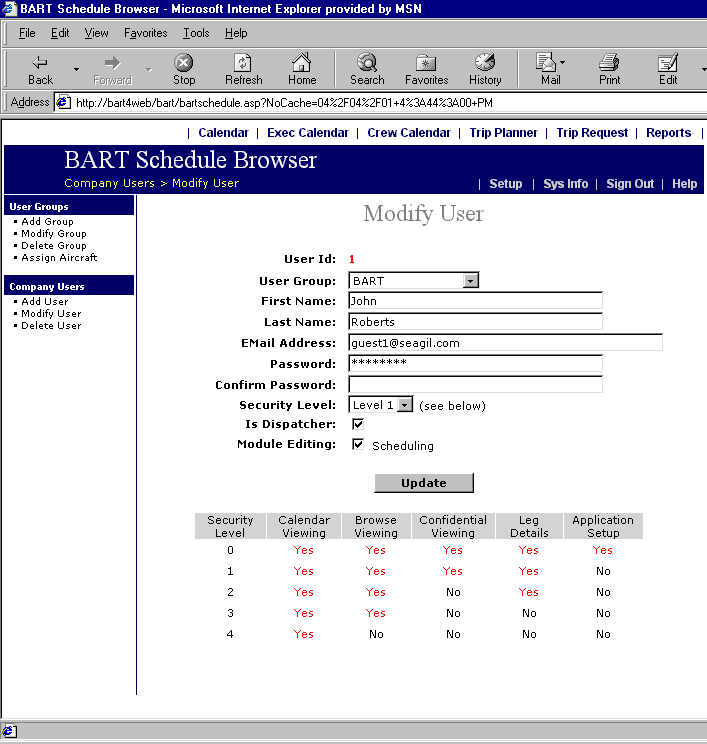707x744 pixels.
Task: Click the Internet Explorer title bar icon
Action: point(9,9)
